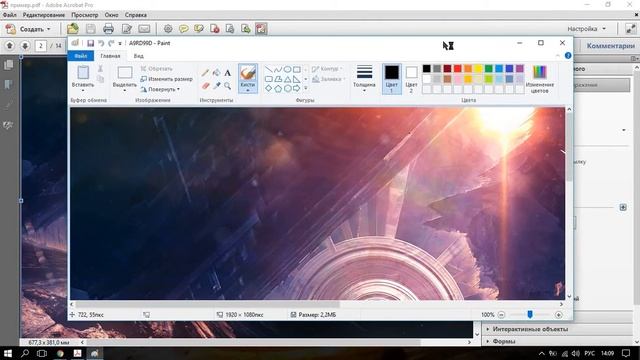Open Paint help via blue question icon
Viewport: 640px width, 360px height.
(568, 56)
